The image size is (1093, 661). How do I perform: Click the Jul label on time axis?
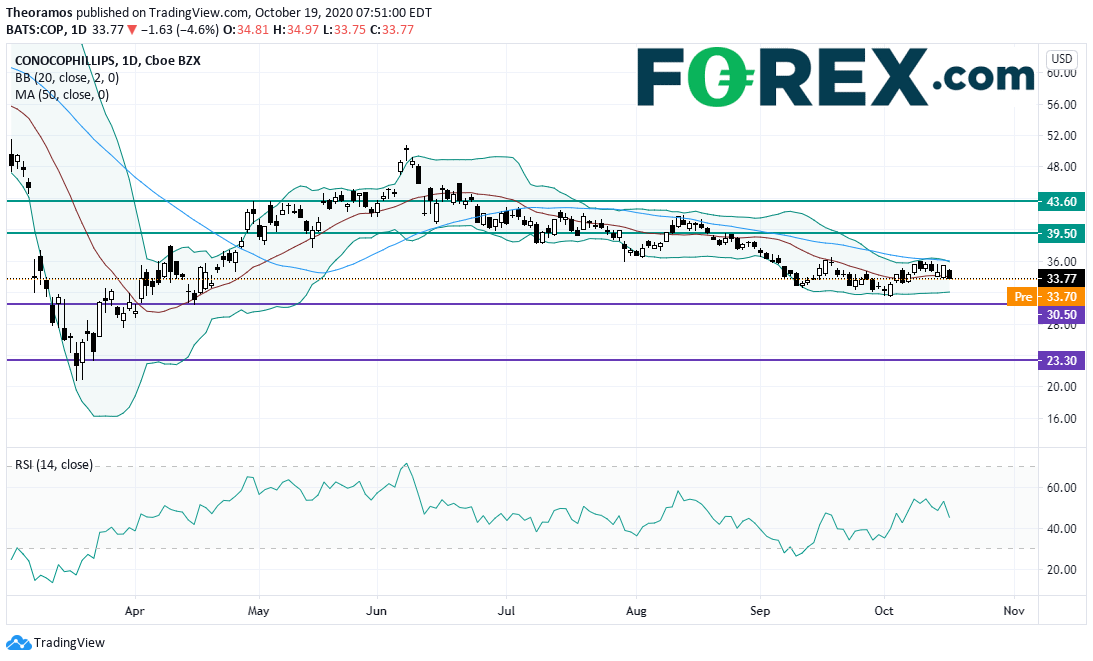point(506,611)
